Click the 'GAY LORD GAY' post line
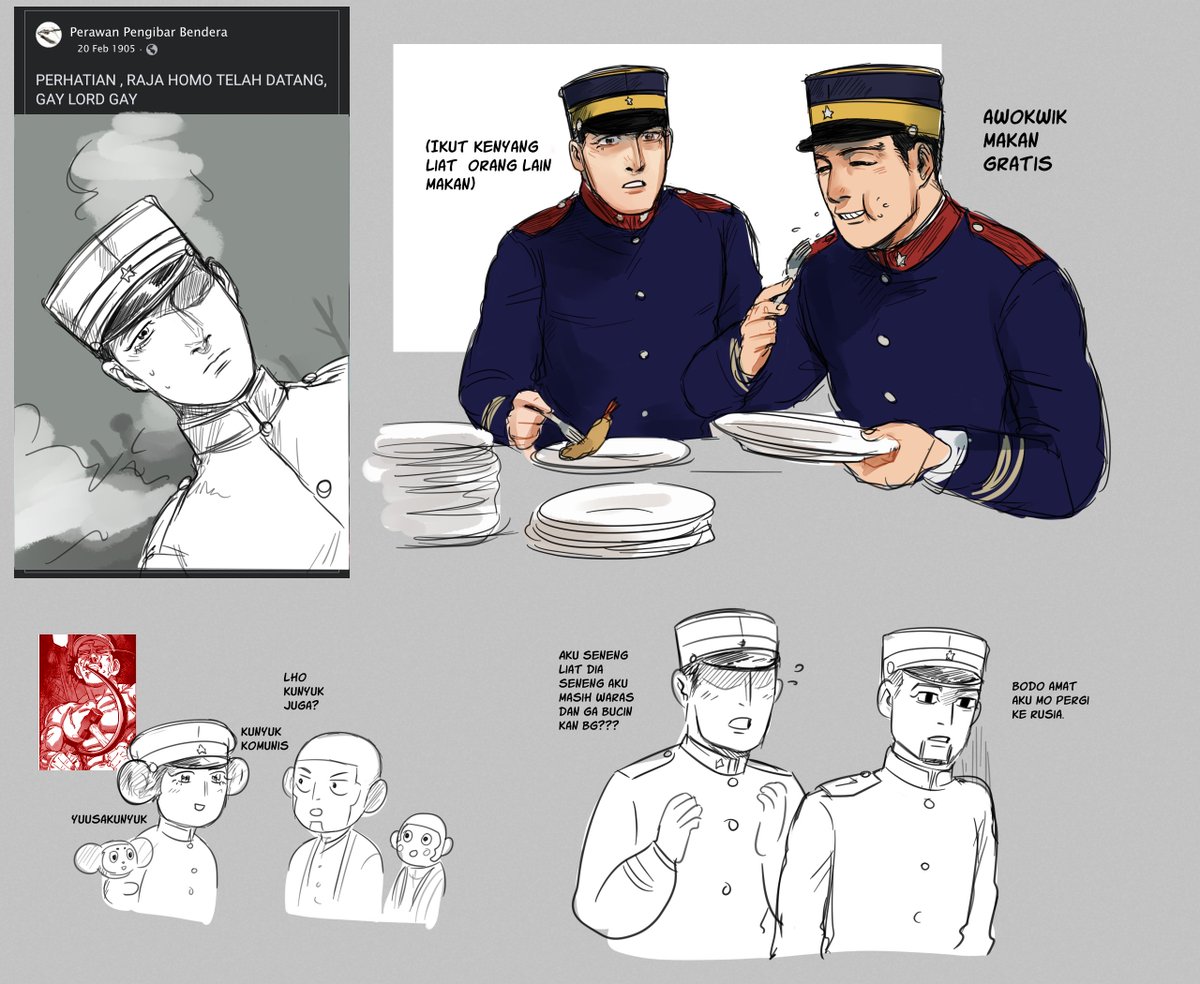 coord(86,99)
